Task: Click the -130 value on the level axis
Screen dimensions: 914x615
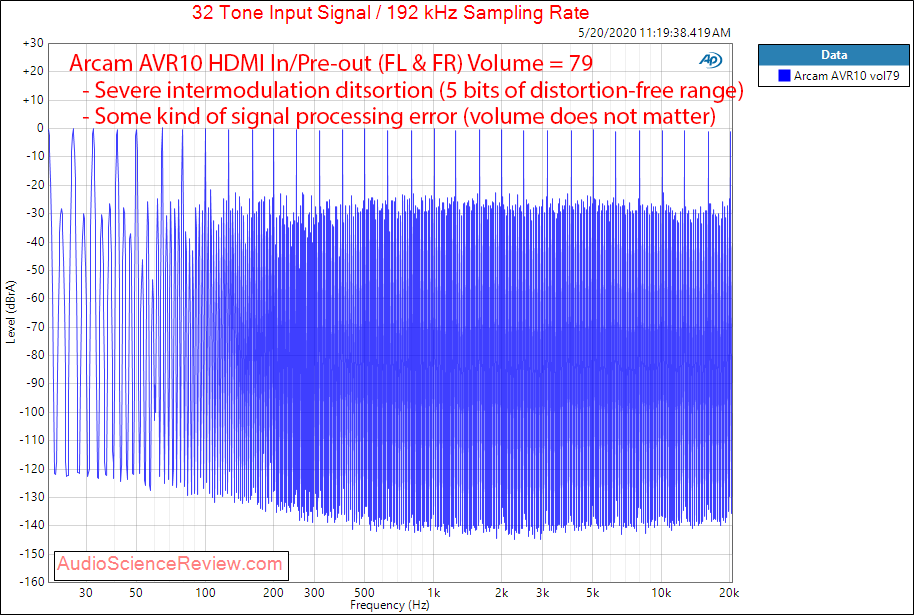Action: tap(33, 497)
